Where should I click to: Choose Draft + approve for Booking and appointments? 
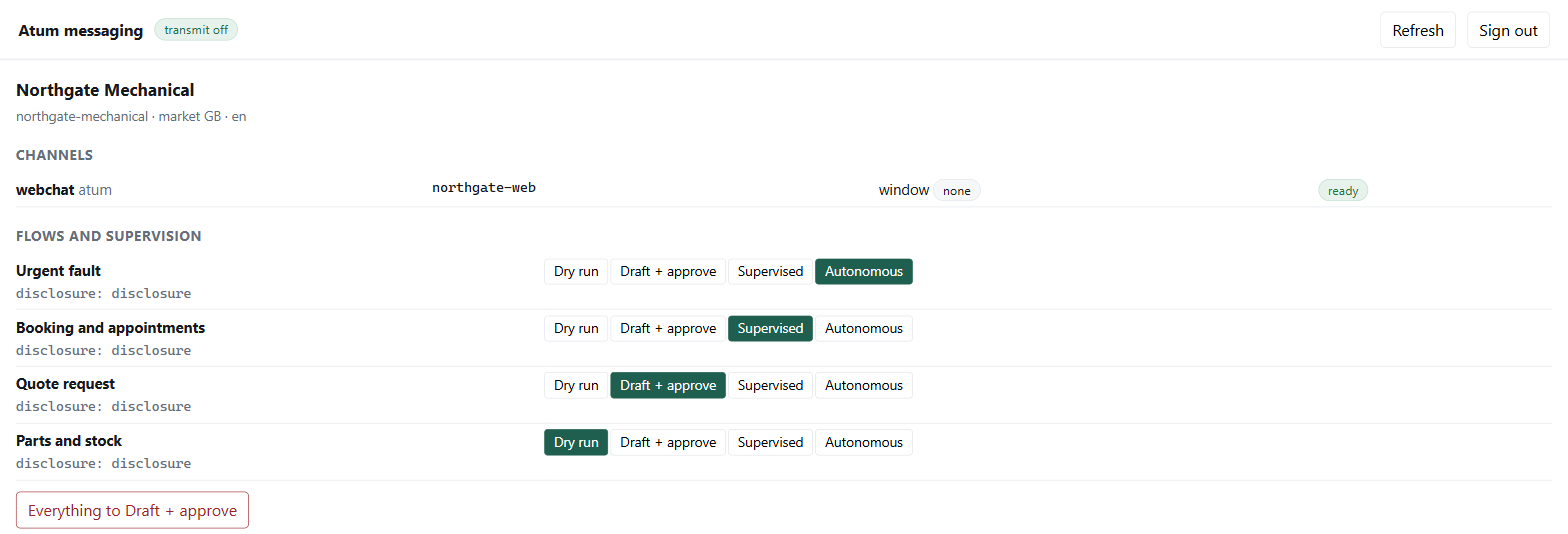pos(668,328)
